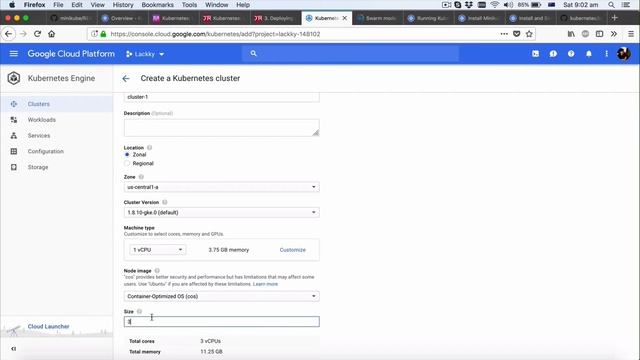Image resolution: width=640 pixels, height=360 pixels.
Task: Click the Workloads sidebar icon
Action: [13, 120]
